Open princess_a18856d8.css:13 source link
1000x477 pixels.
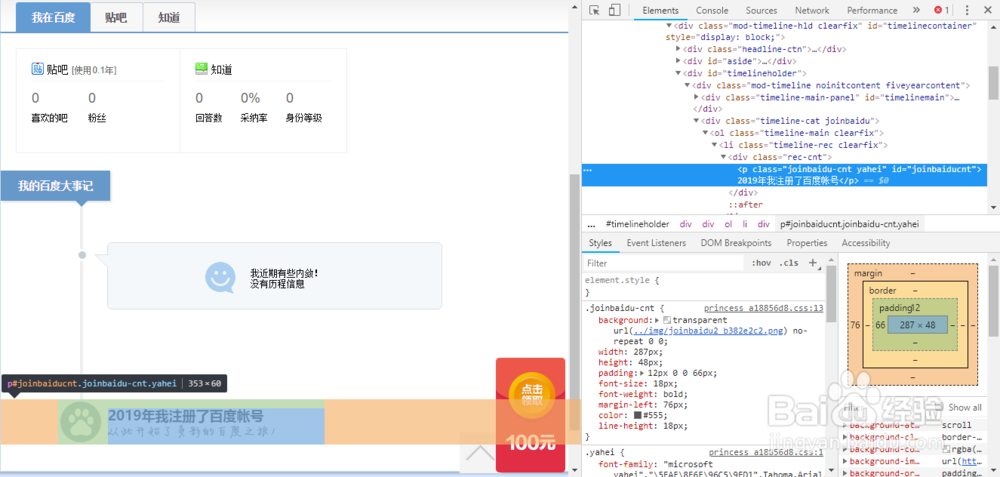click(763, 309)
